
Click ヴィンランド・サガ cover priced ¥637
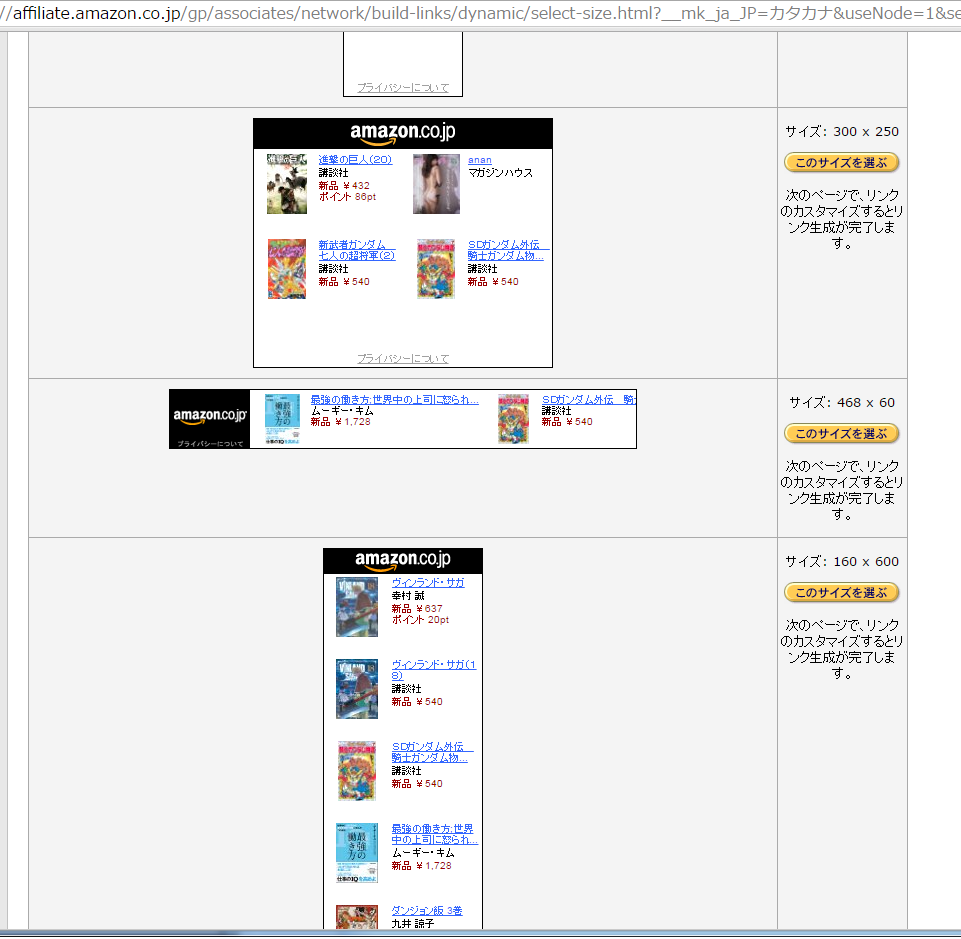point(357,607)
